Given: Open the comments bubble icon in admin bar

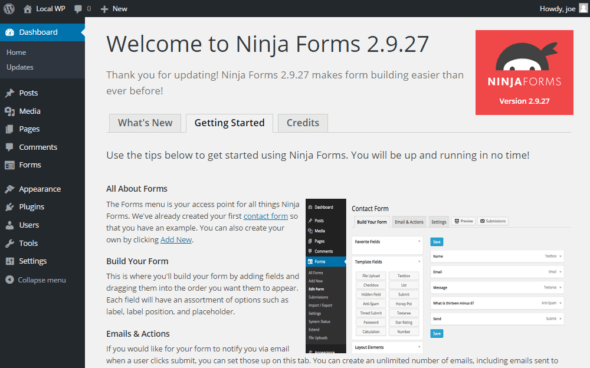Looking at the screenshot, I should pos(78,9).
